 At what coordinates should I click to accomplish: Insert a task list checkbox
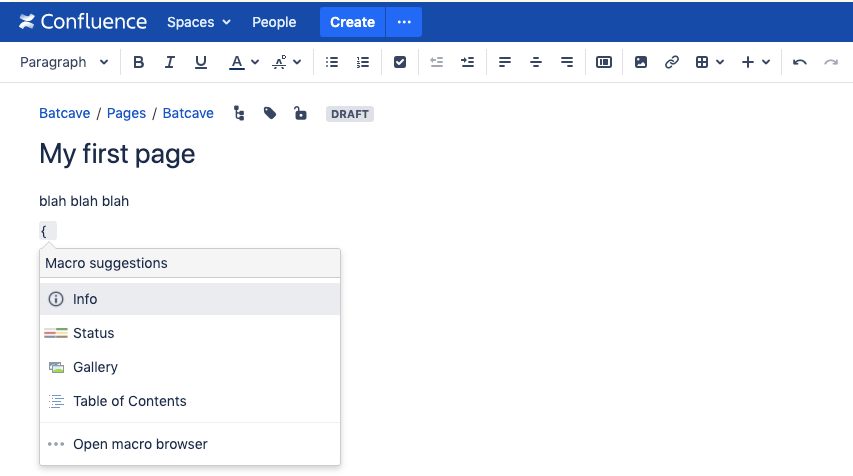[400, 62]
